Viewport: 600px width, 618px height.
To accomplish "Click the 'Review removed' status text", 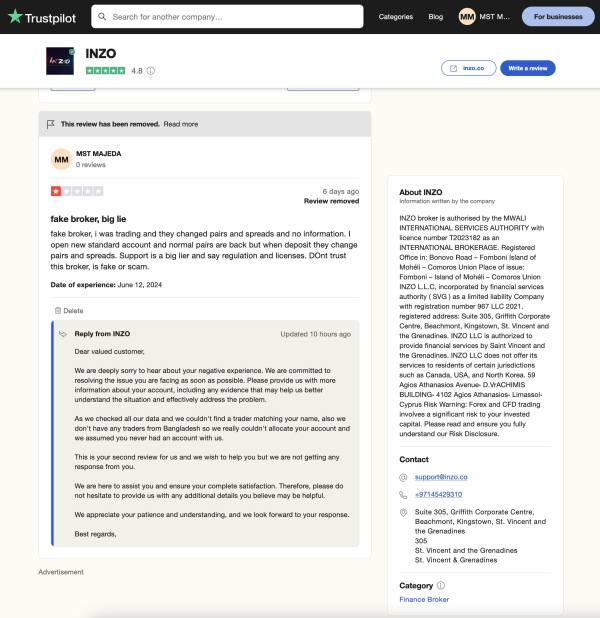I will 331,201.
